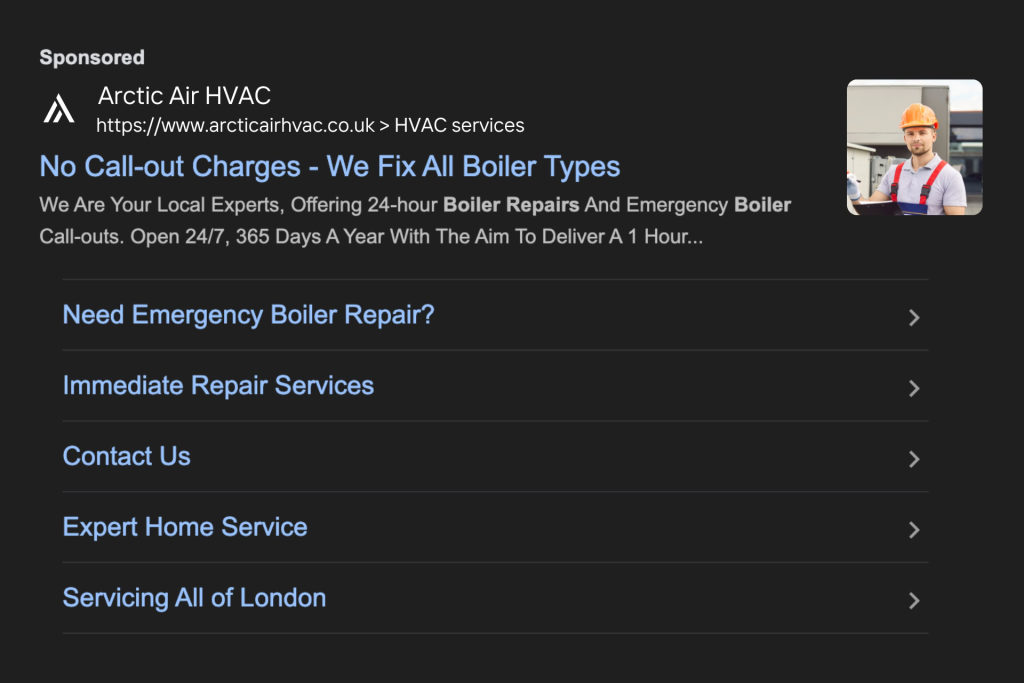Click bold 'Boiler Repairs' in the description
This screenshot has height=683, width=1024.
[x=511, y=205]
